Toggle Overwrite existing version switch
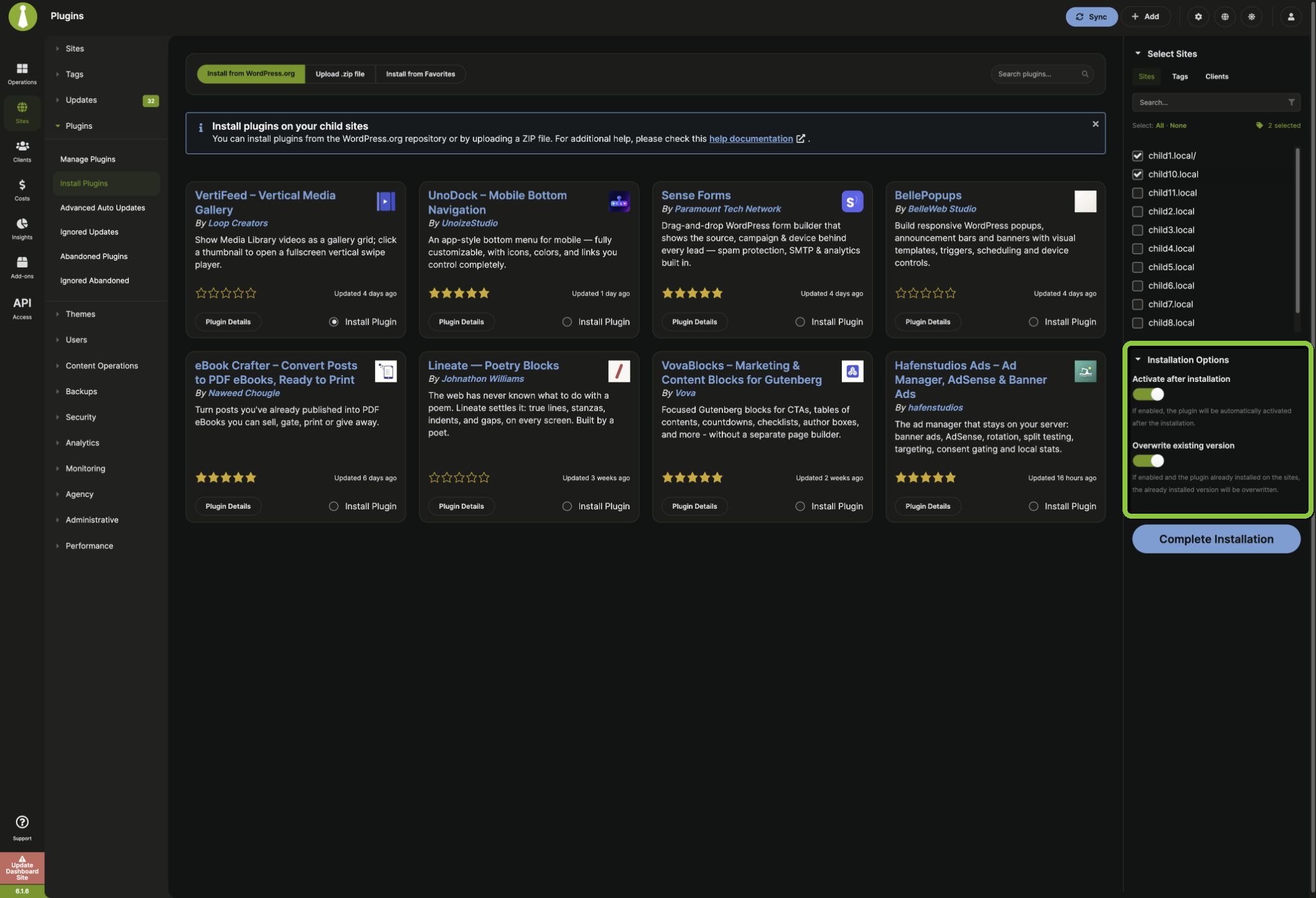1316x898 pixels. tap(1148, 461)
